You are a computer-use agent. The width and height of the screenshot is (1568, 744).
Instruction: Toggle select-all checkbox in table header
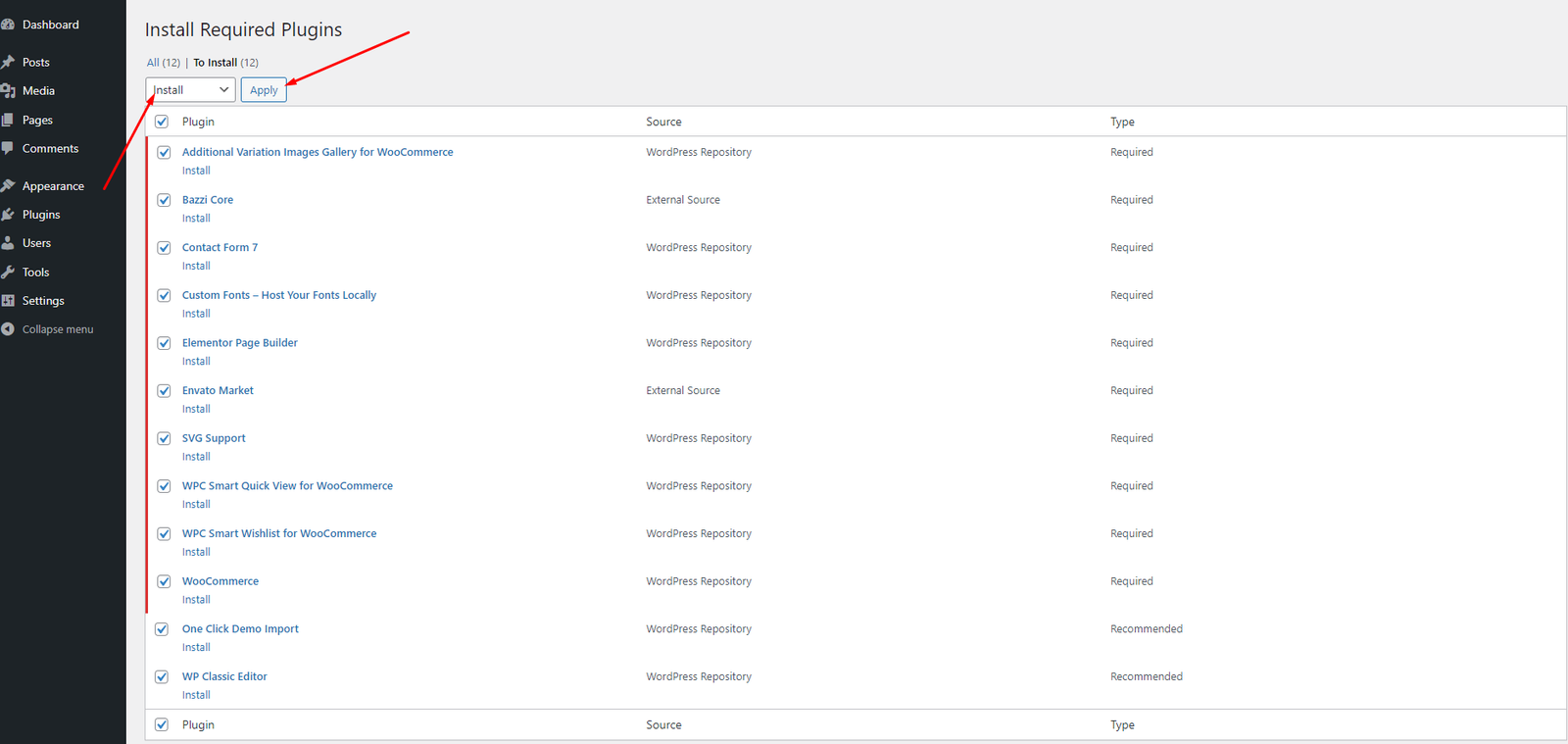[x=162, y=122]
